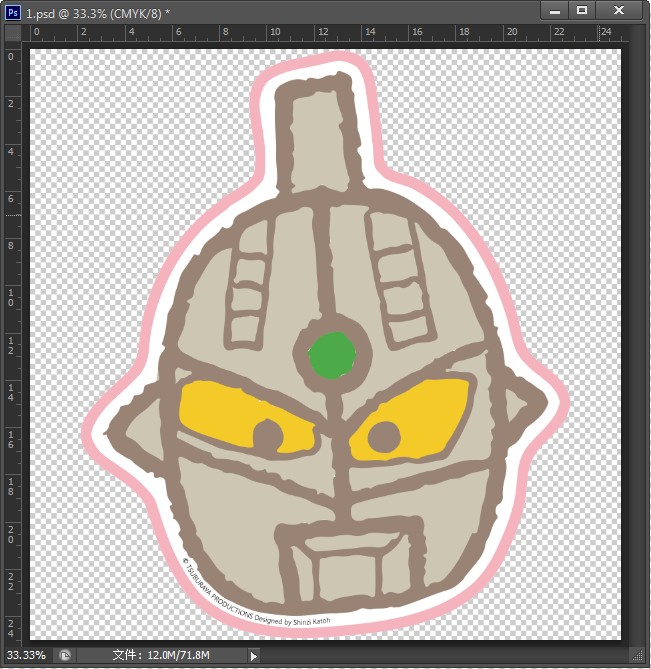The image size is (651, 669).
Task: Sample the green circle on the forehead
Action: (x=331, y=353)
